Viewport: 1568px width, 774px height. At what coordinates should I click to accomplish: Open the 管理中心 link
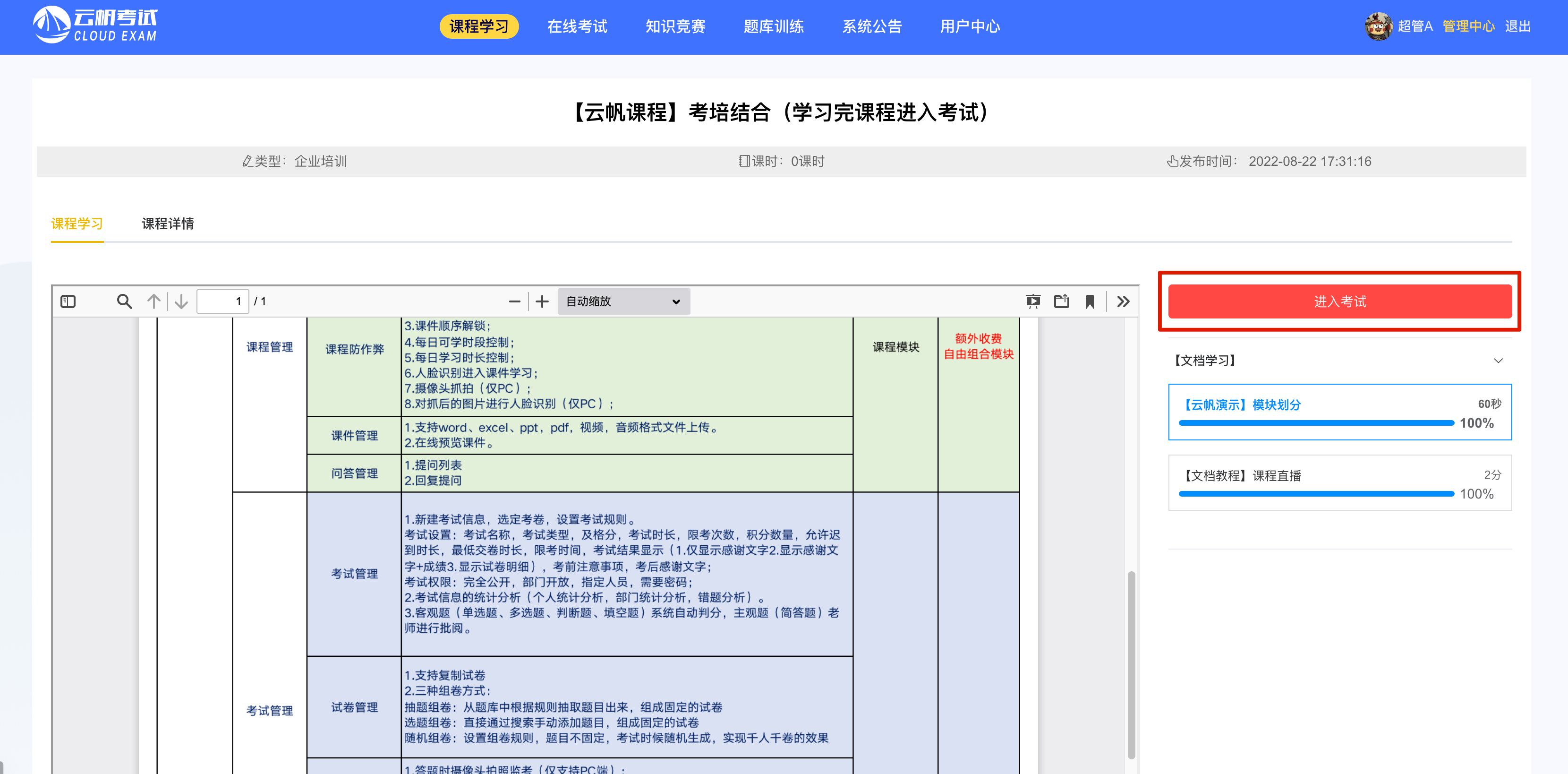[1468, 26]
